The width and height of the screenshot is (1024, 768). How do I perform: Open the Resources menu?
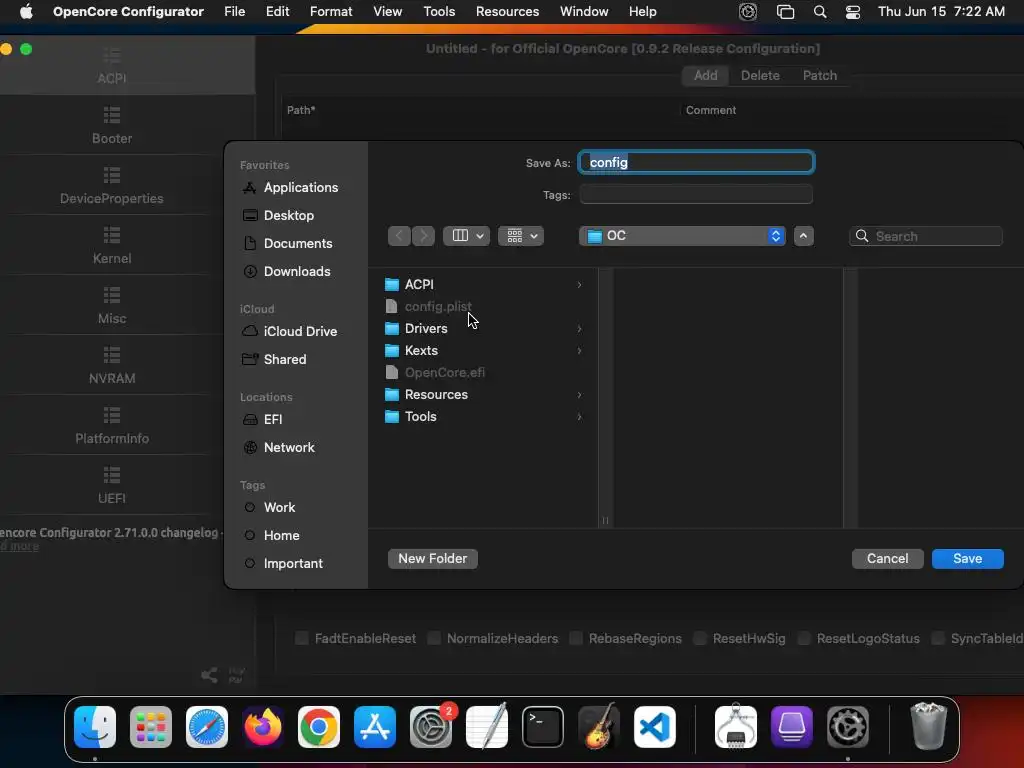(x=507, y=12)
